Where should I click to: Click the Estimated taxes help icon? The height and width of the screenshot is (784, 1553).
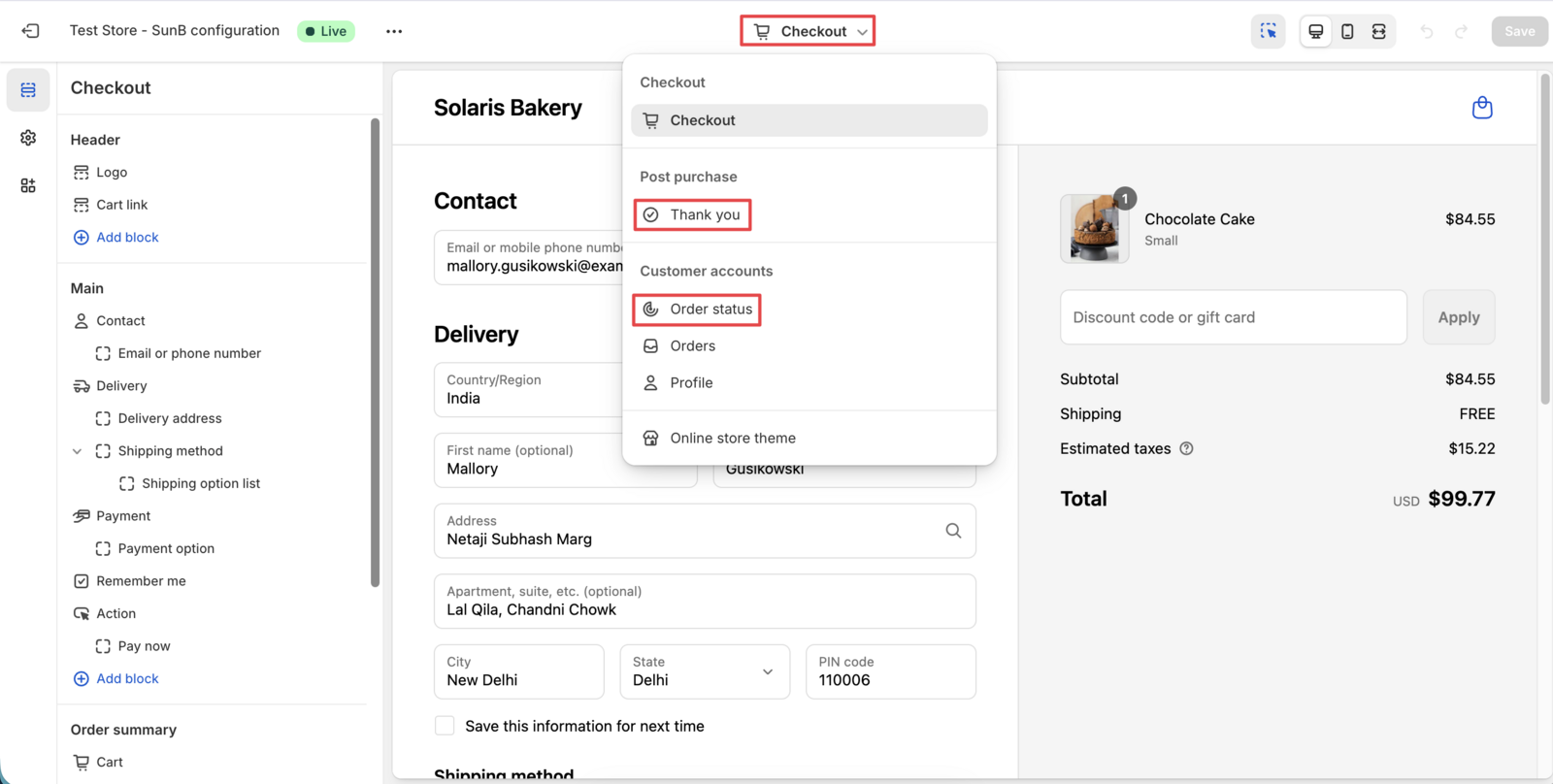[1186, 448]
